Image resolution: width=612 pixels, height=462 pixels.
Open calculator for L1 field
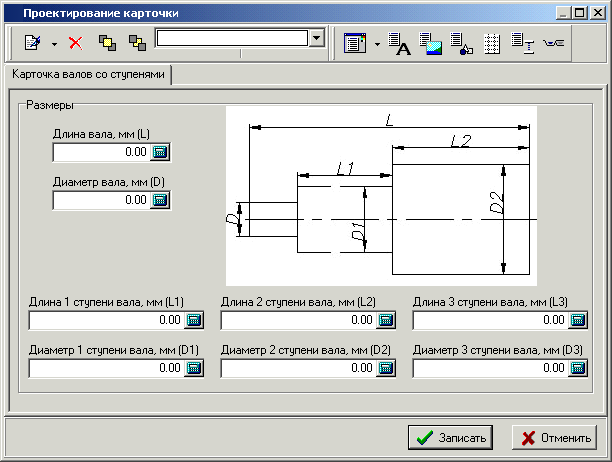pyautogui.click(x=194, y=320)
